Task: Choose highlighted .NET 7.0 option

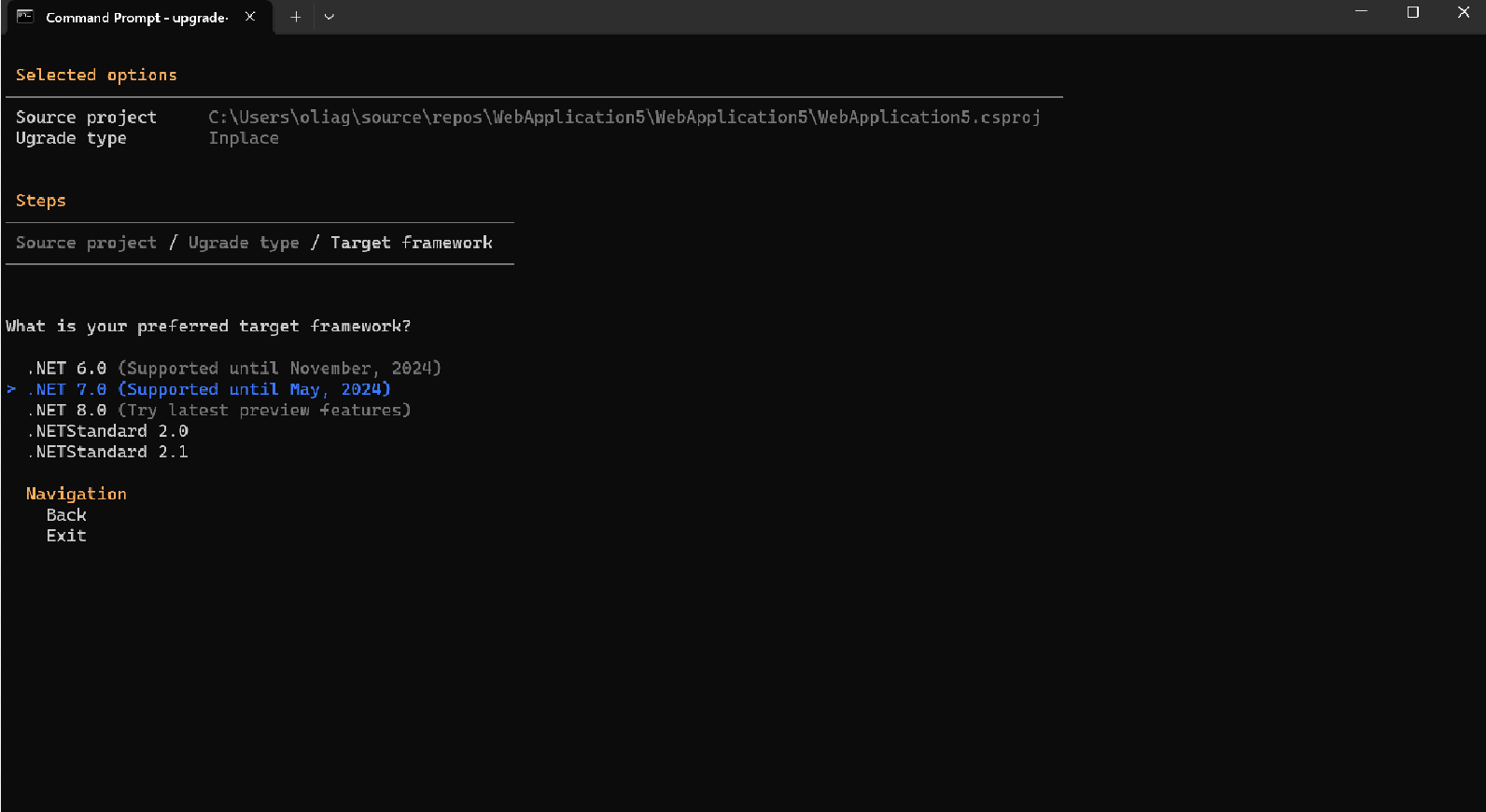Action: pos(209,389)
